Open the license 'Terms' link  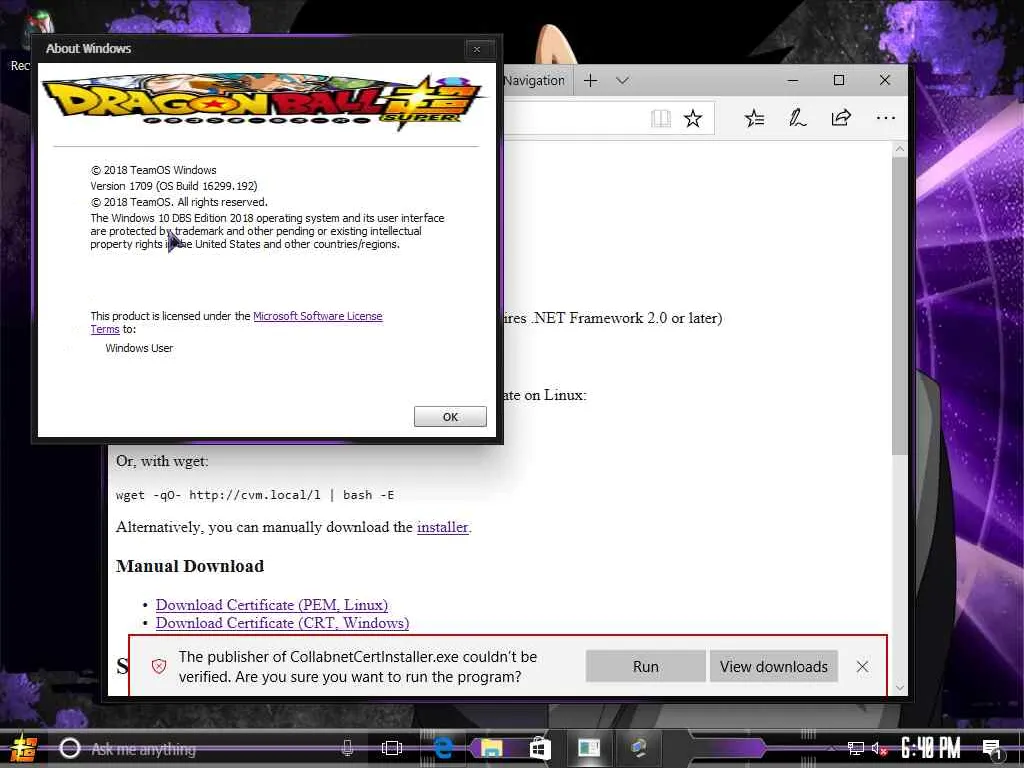click(104, 329)
